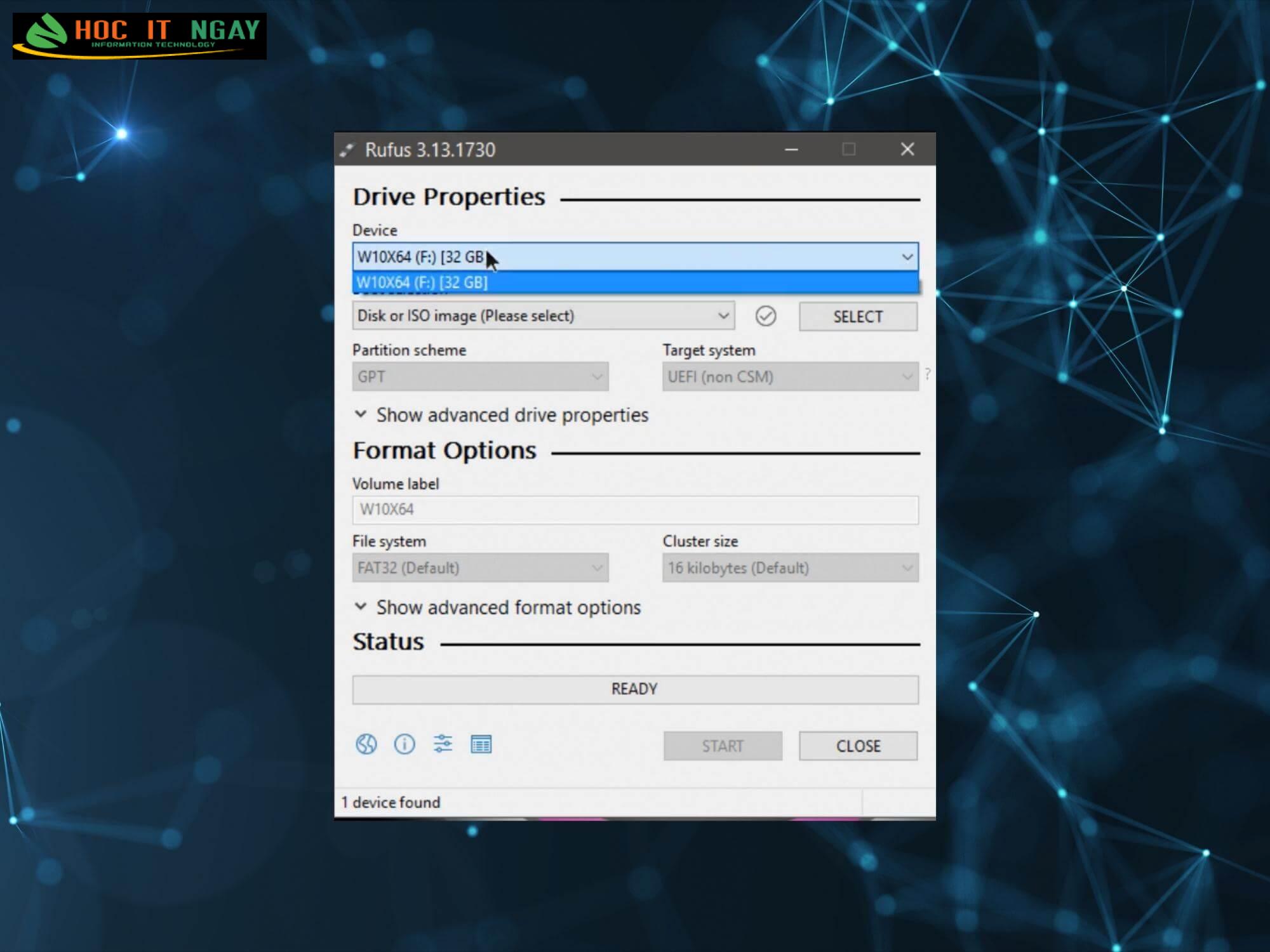This screenshot has height=952, width=1270.
Task: Select W10X64 (F:) [32 GB] list entry
Action: click(635, 282)
